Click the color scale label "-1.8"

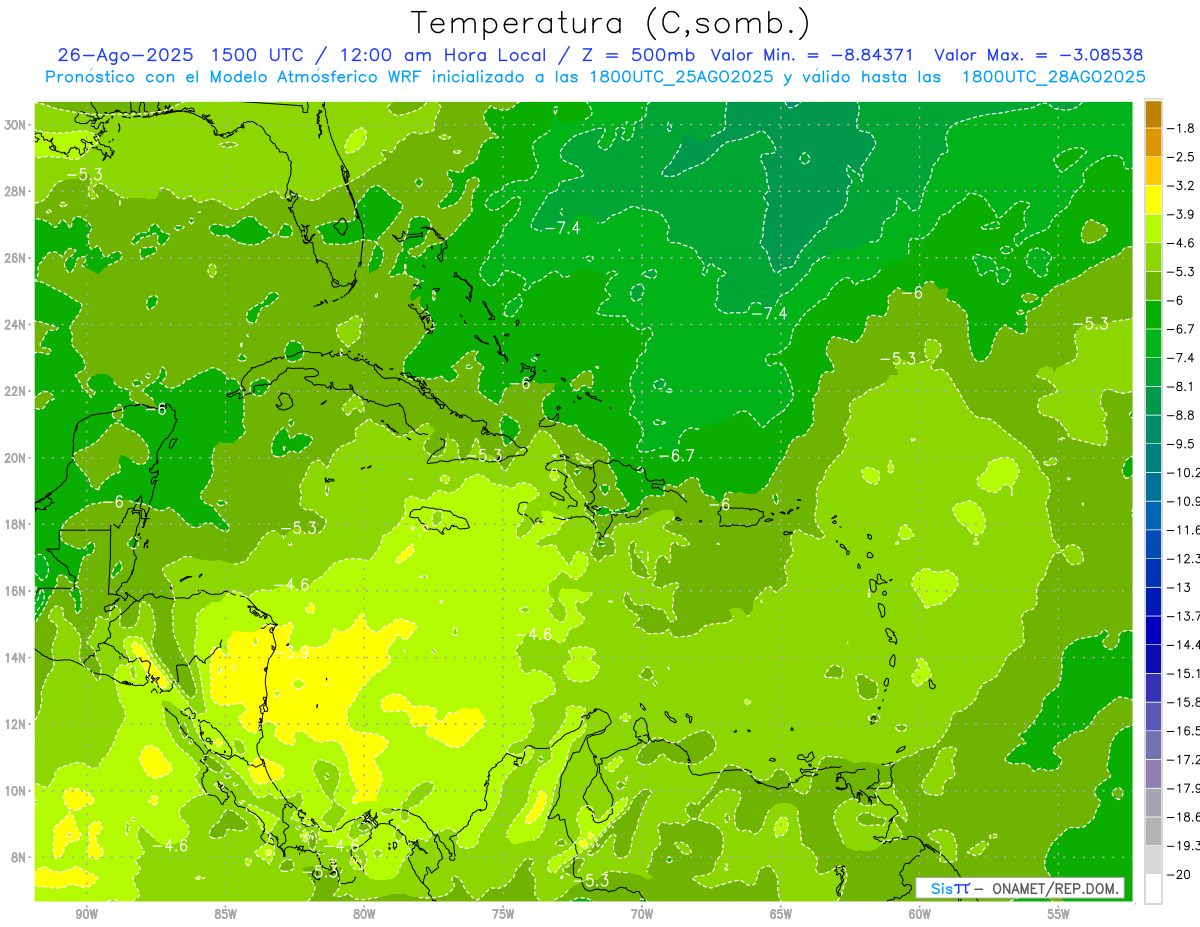(x=1182, y=128)
